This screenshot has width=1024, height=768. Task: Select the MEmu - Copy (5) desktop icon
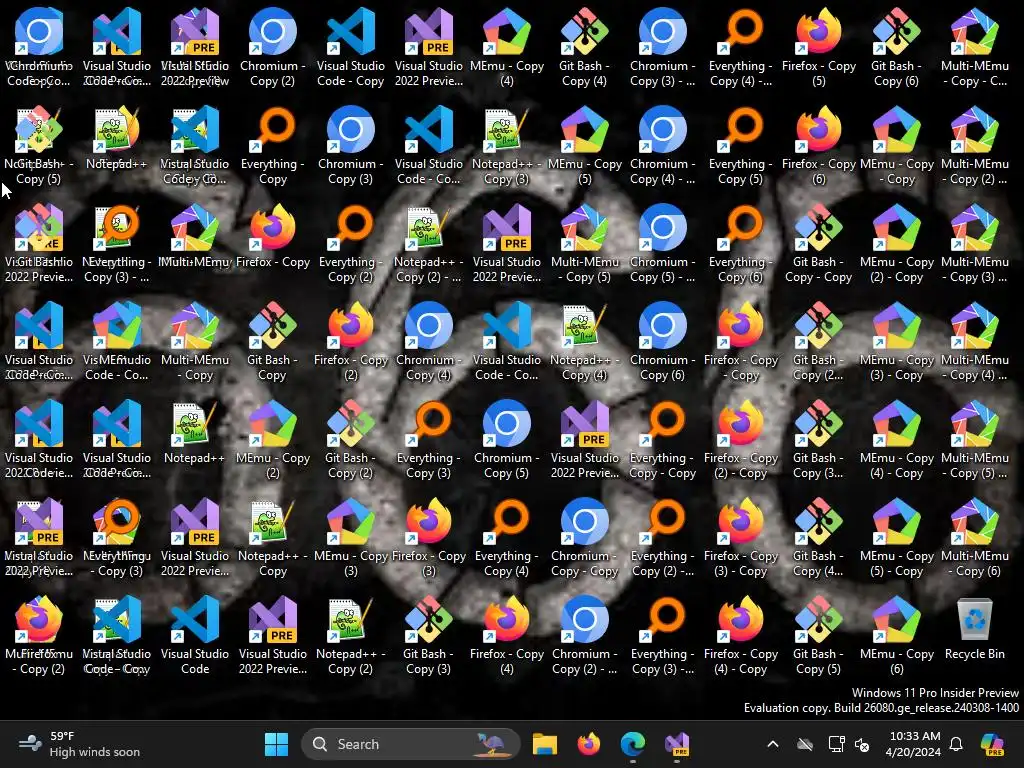click(584, 146)
